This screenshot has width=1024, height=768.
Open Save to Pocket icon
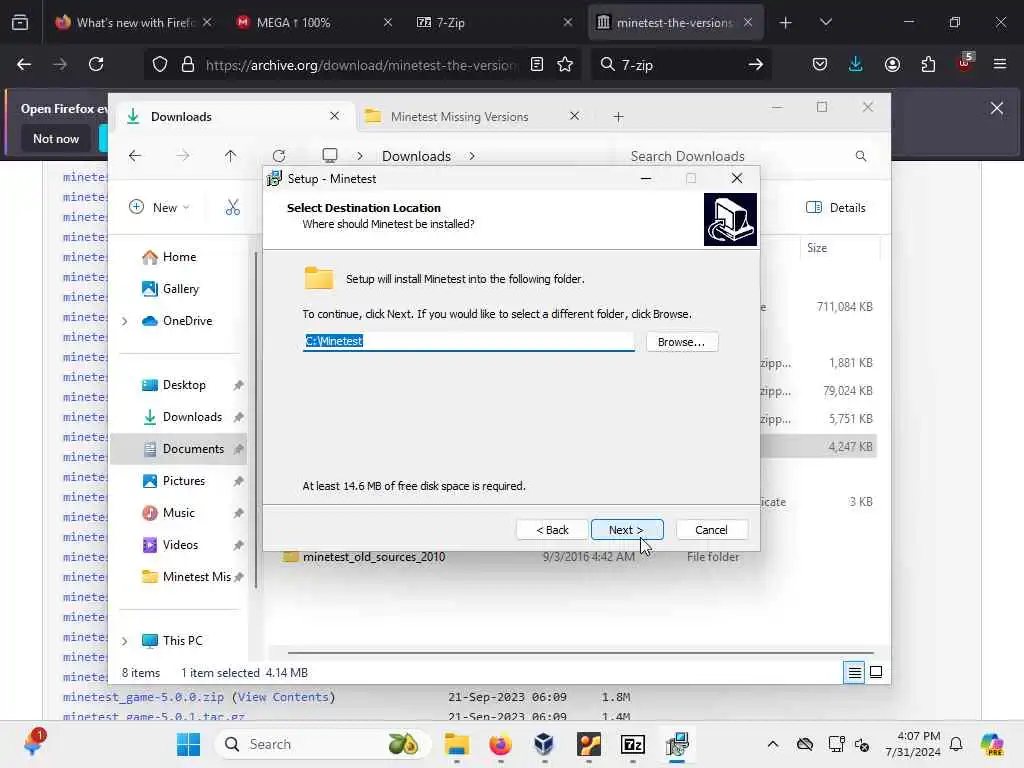pos(820,64)
